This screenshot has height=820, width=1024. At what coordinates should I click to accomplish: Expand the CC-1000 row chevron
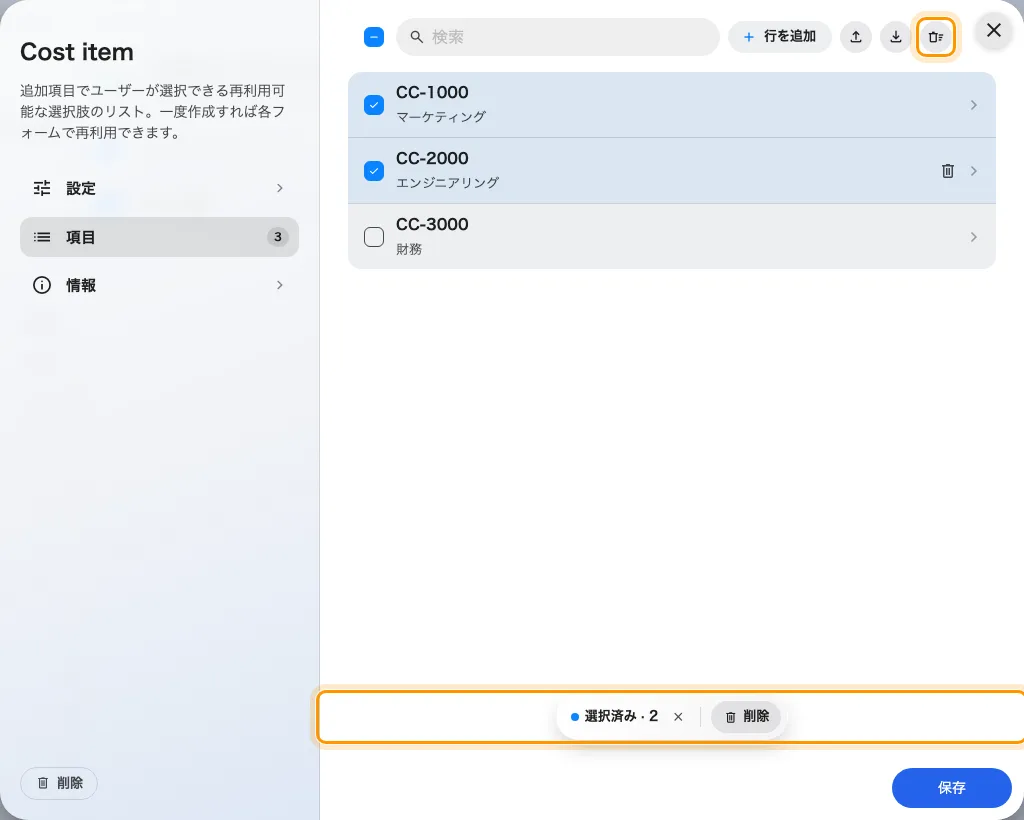pyautogui.click(x=974, y=105)
